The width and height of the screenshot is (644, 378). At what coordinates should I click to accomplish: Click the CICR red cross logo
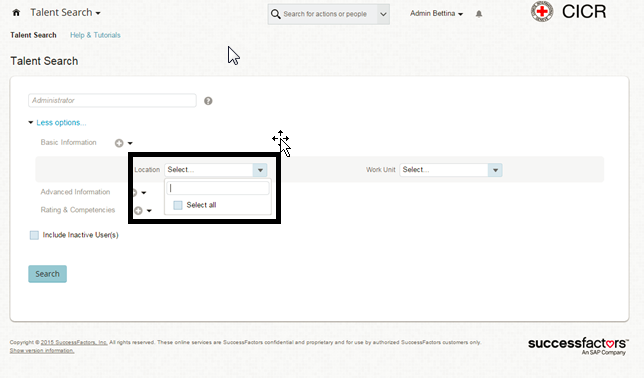point(542,12)
